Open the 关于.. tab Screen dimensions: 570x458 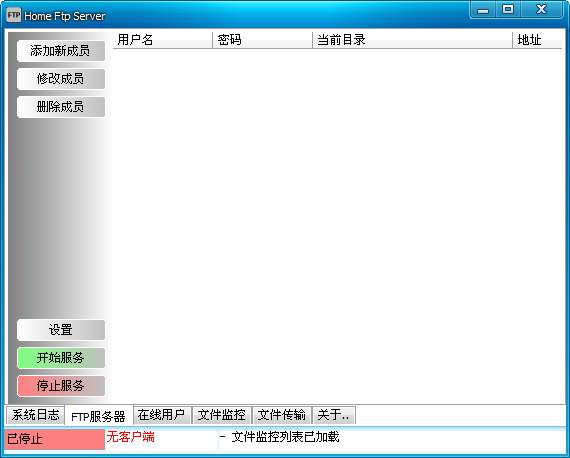(334, 415)
